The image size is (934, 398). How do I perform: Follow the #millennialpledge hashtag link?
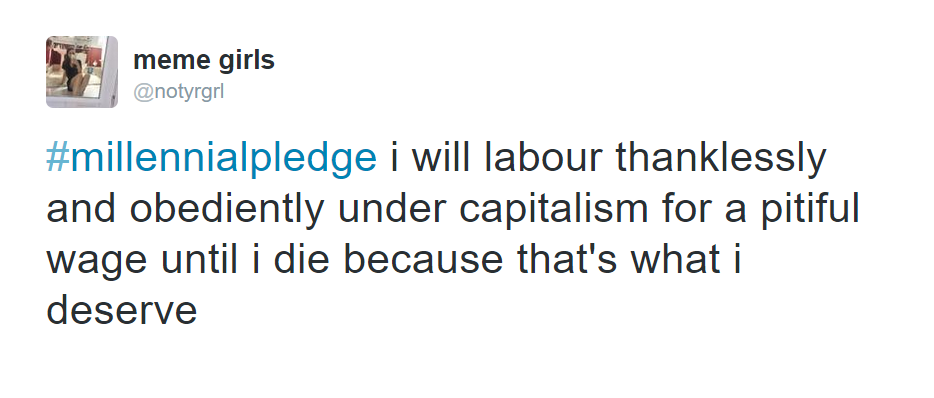(211, 159)
